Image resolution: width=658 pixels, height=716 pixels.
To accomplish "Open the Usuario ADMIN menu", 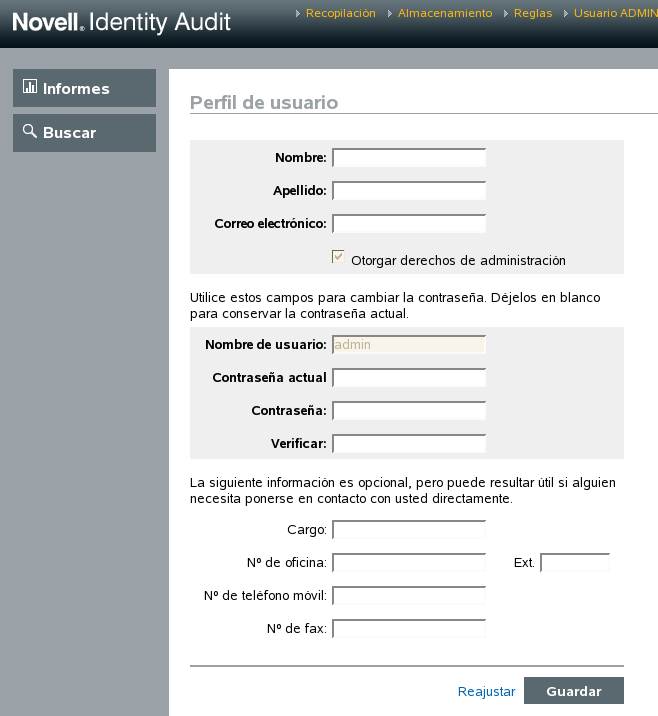I will (x=614, y=13).
